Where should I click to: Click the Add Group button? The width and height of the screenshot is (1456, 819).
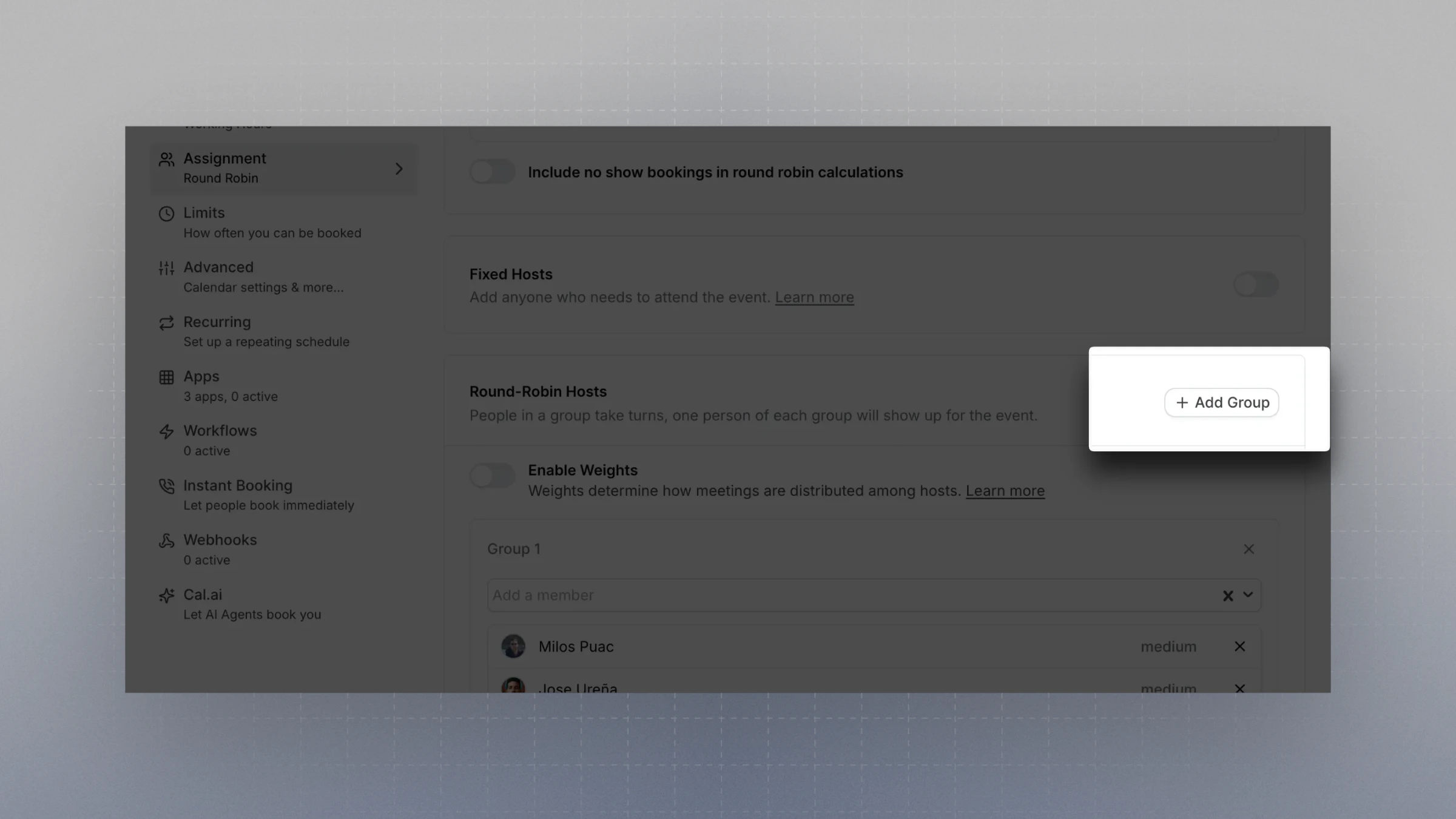[x=1221, y=402]
